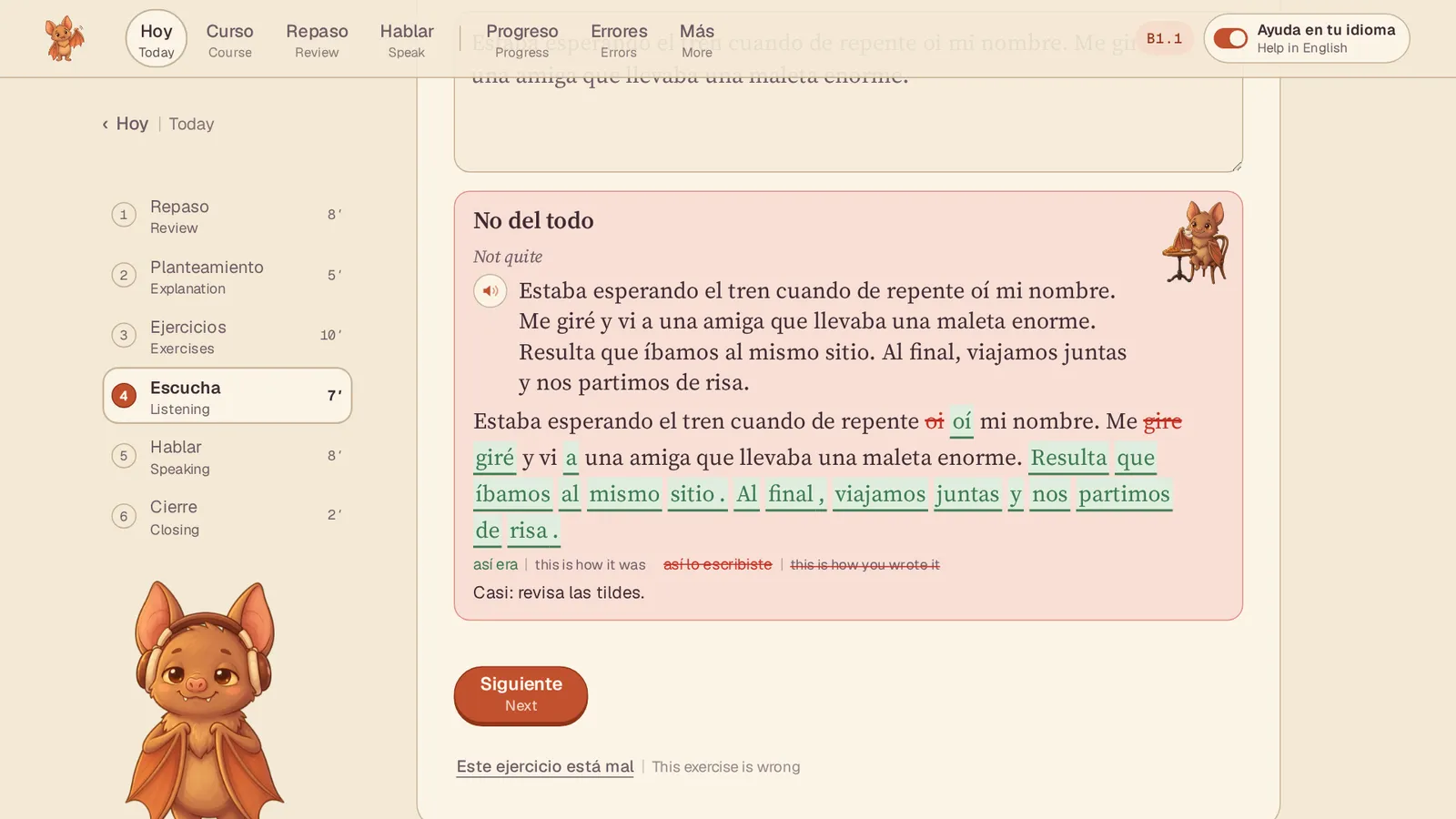Click the bat mascot logo in header
Viewport: 1456px width, 819px height.
65,38
